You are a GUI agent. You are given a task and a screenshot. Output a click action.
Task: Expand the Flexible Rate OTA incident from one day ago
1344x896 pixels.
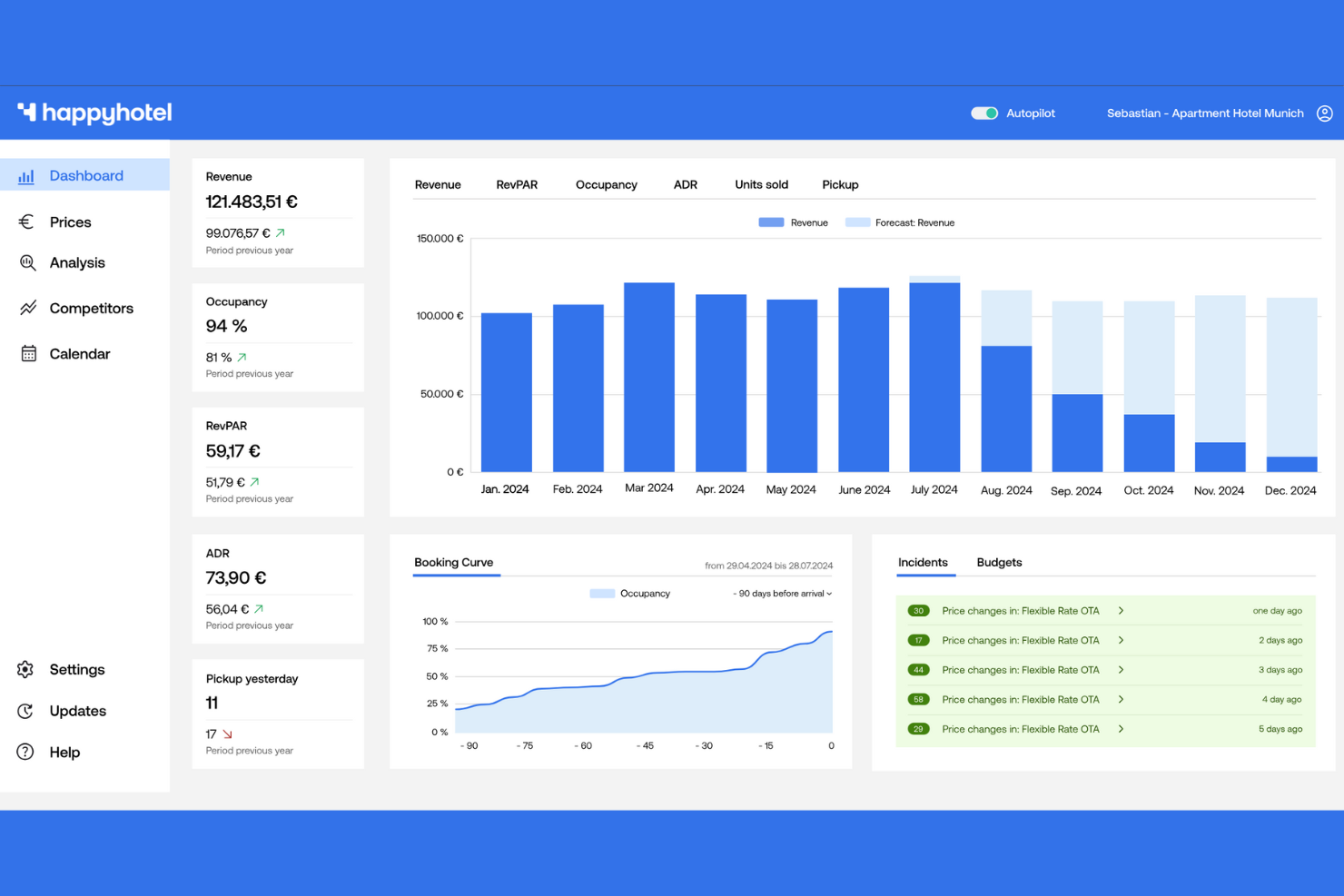[x=1122, y=610]
